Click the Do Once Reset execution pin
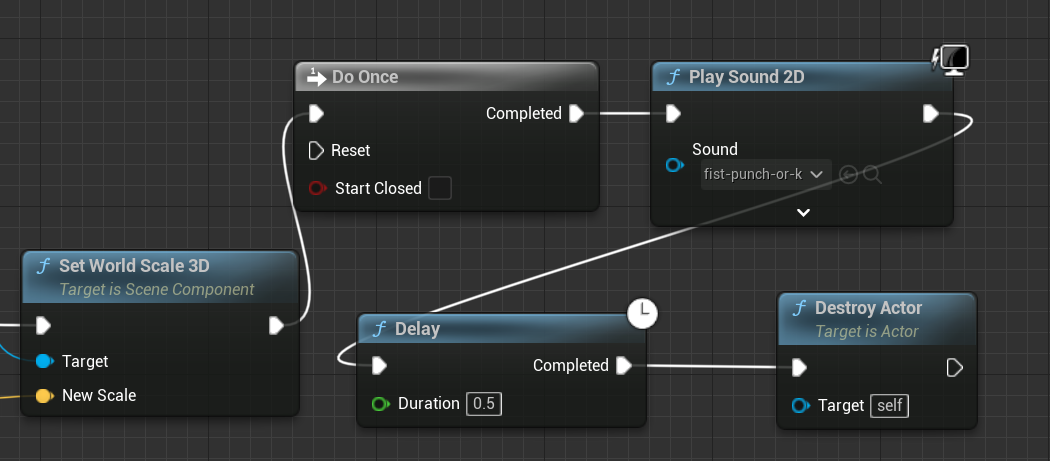This screenshot has width=1050, height=461. point(316,151)
